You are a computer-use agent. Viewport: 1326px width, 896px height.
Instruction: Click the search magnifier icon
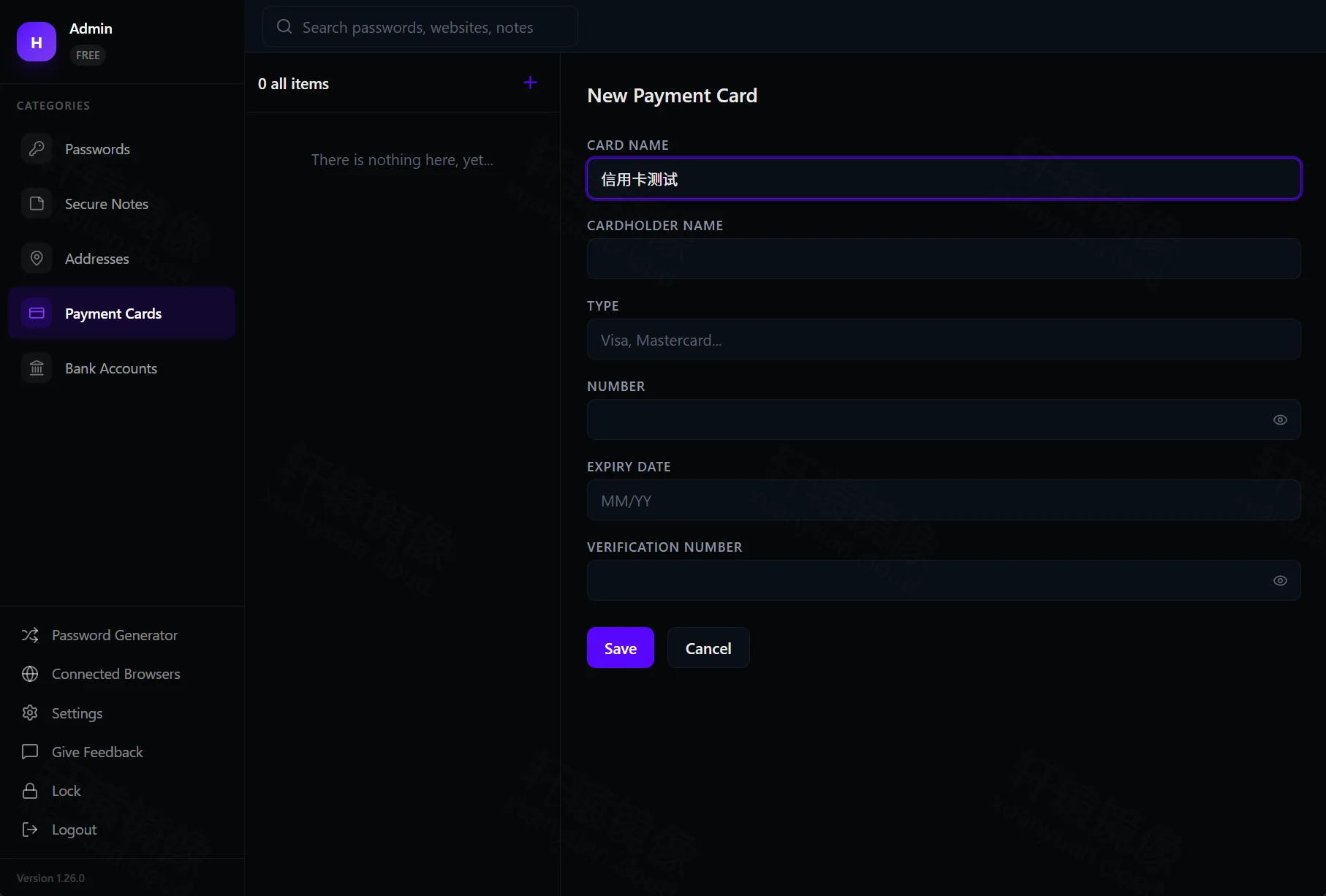pos(284,27)
